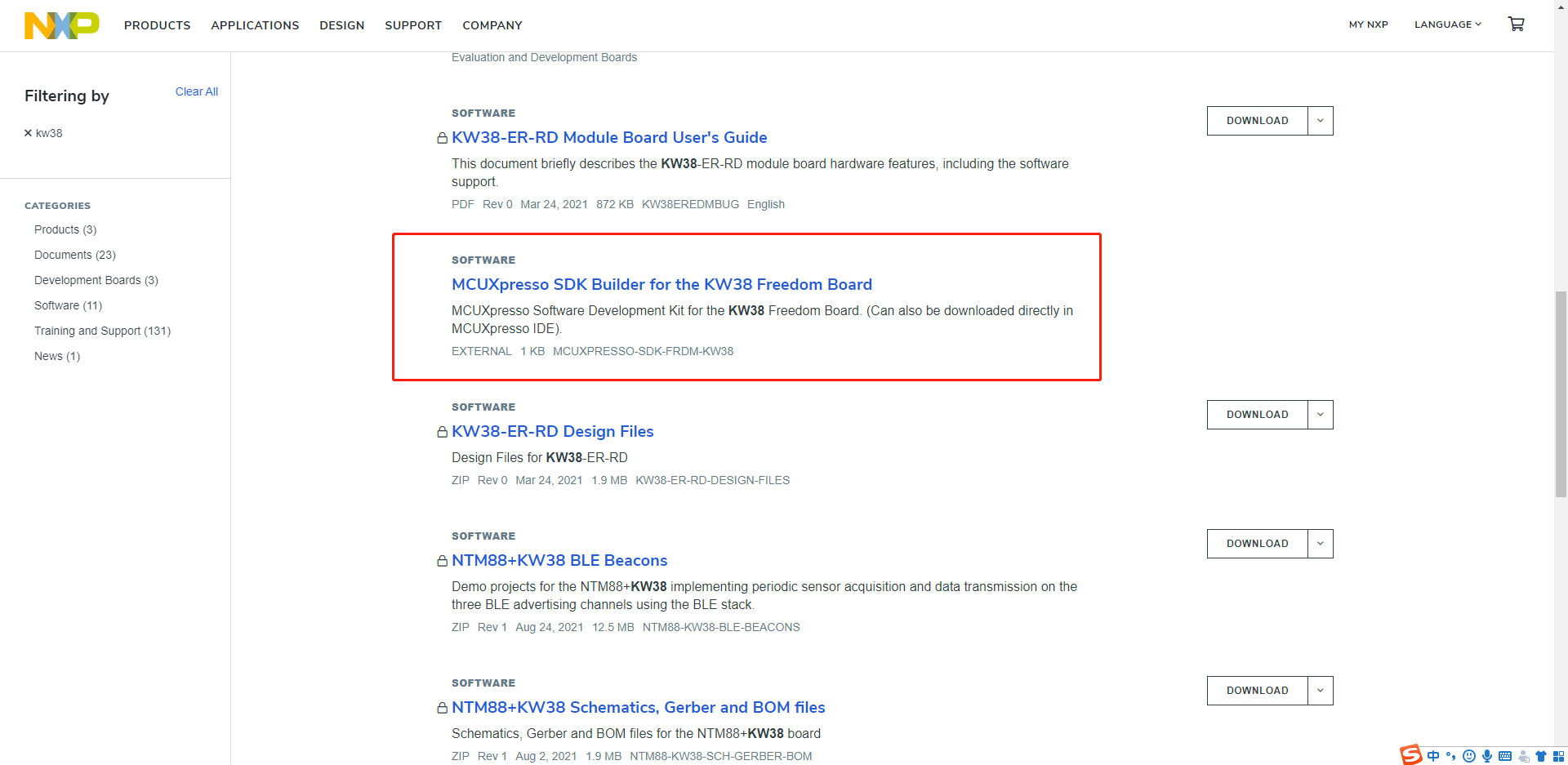
Task: Open NTM88+KW38 BLE Beacons link
Action: point(559,560)
